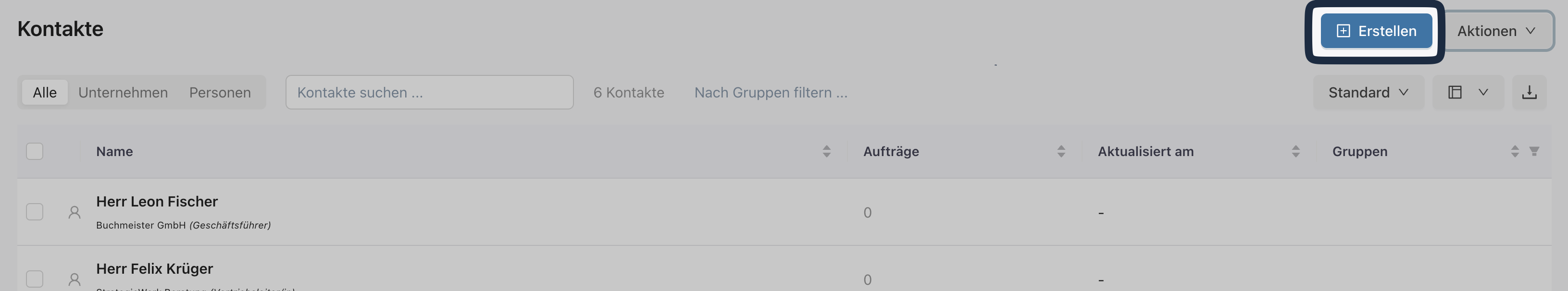Open the Nach Gruppen filtern field
Screen dimensions: 1568x291
coord(771,92)
